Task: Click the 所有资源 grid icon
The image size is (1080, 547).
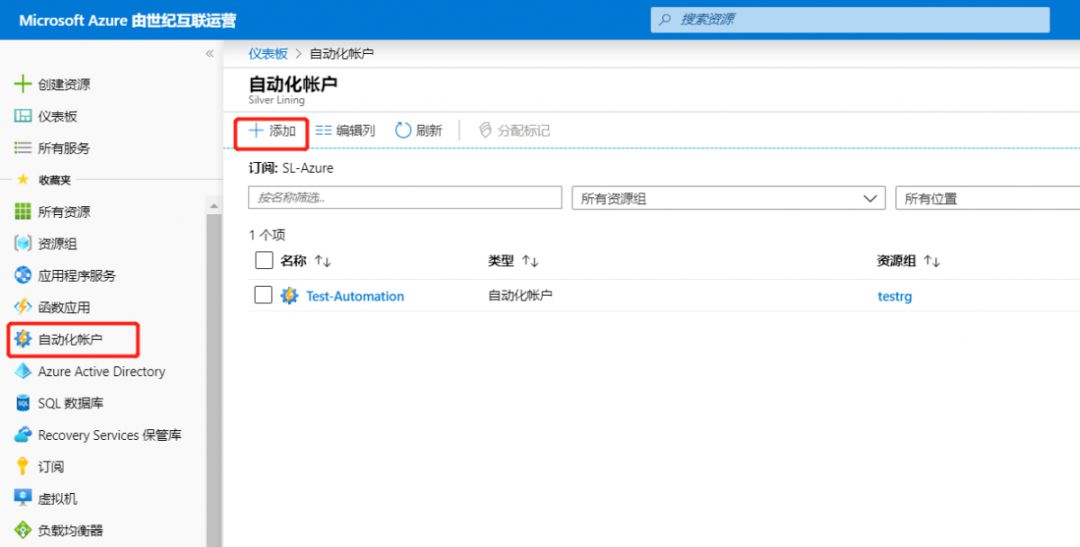Action: 23,211
